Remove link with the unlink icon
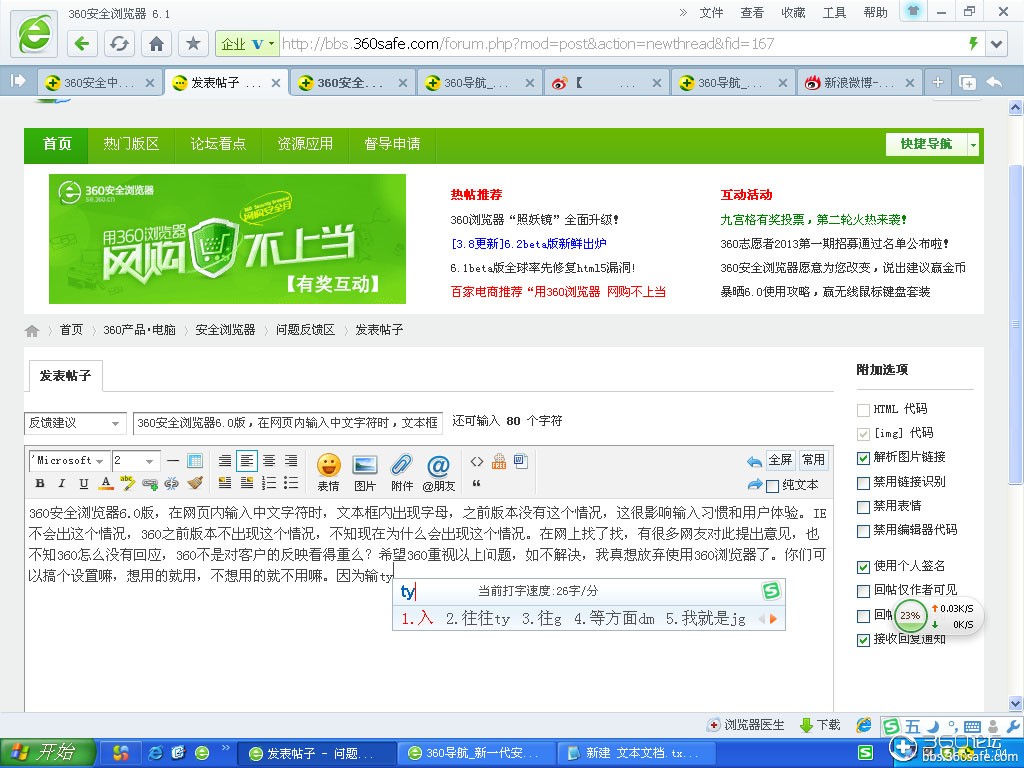This screenshot has width=1024, height=768. pyautogui.click(x=172, y=483)
